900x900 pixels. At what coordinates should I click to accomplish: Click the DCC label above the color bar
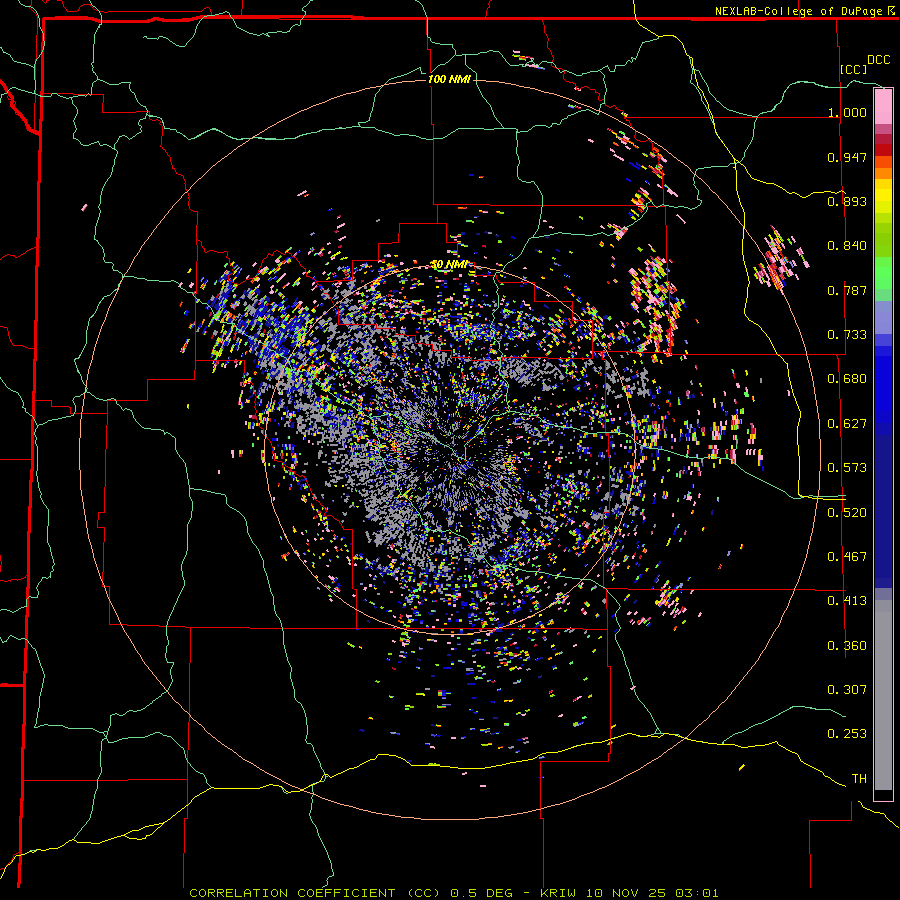click(x=878, y=60)
